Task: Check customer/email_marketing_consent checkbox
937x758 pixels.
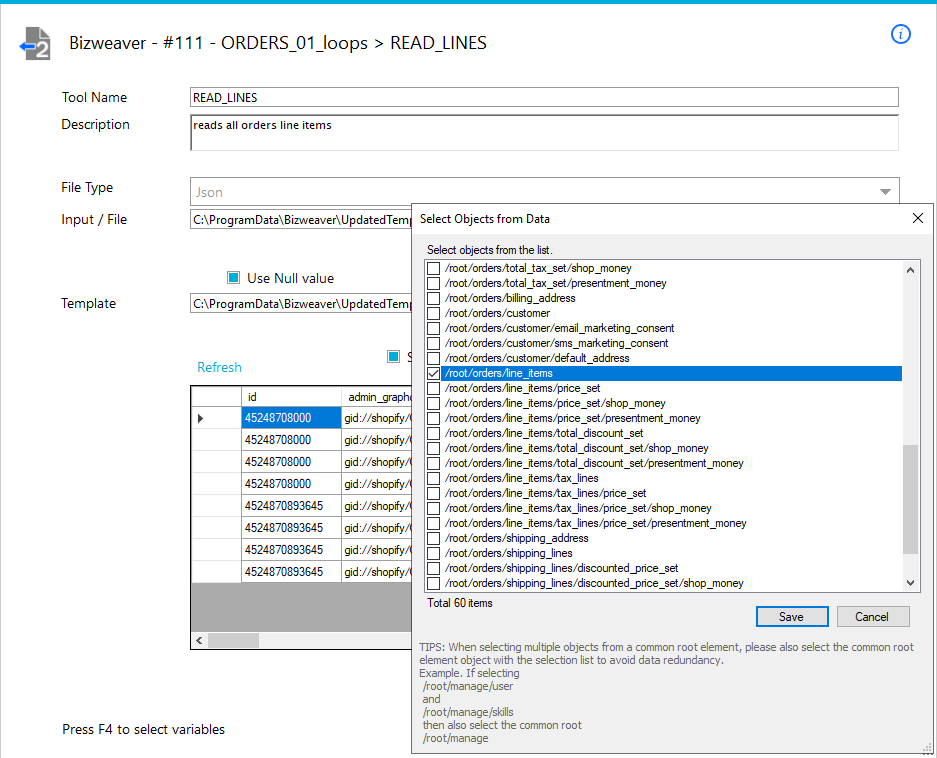Action: coord(434,328)
